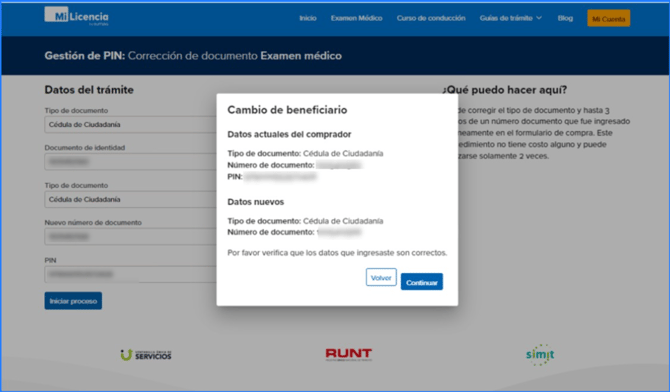670x392 pixels.
Task: Click the Cambio de beneficiario heading
Action: 287,110
